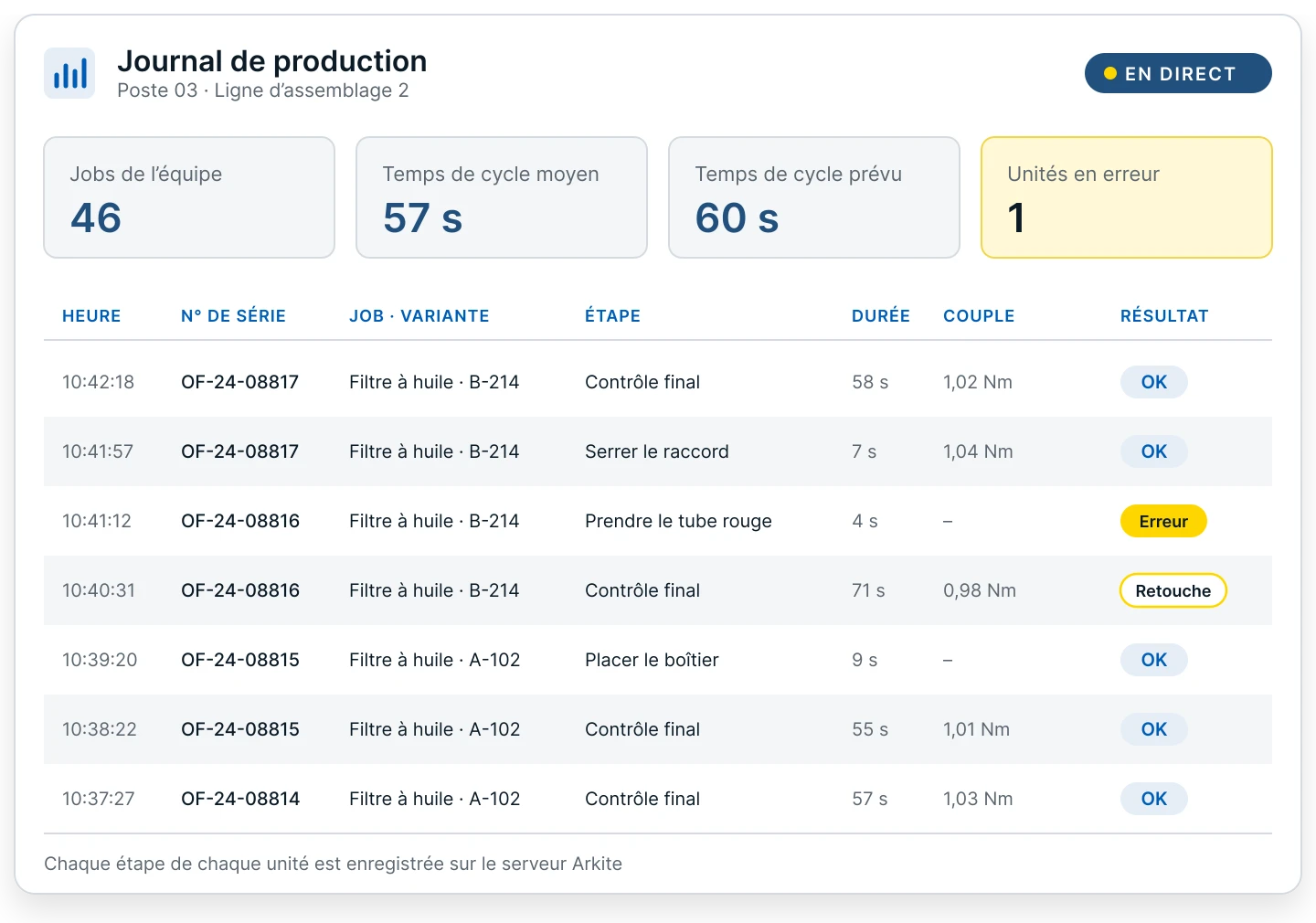Image resolution: width=1316 pixels, height=923 pixels.
Task: Click the OK badge for 10:39:20
Action: pyautogui.click(x=1154, y=660)
